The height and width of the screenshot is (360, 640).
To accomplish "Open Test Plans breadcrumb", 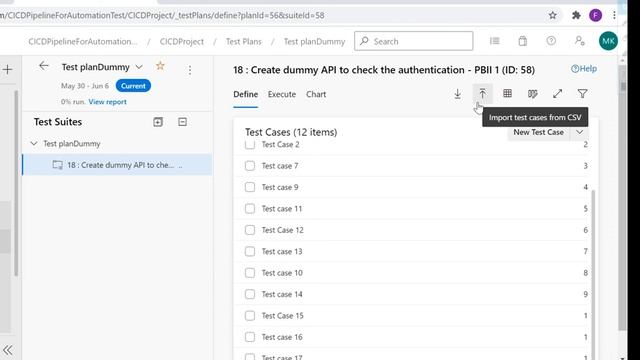I will pyautogui.click(x=244, y=41).
